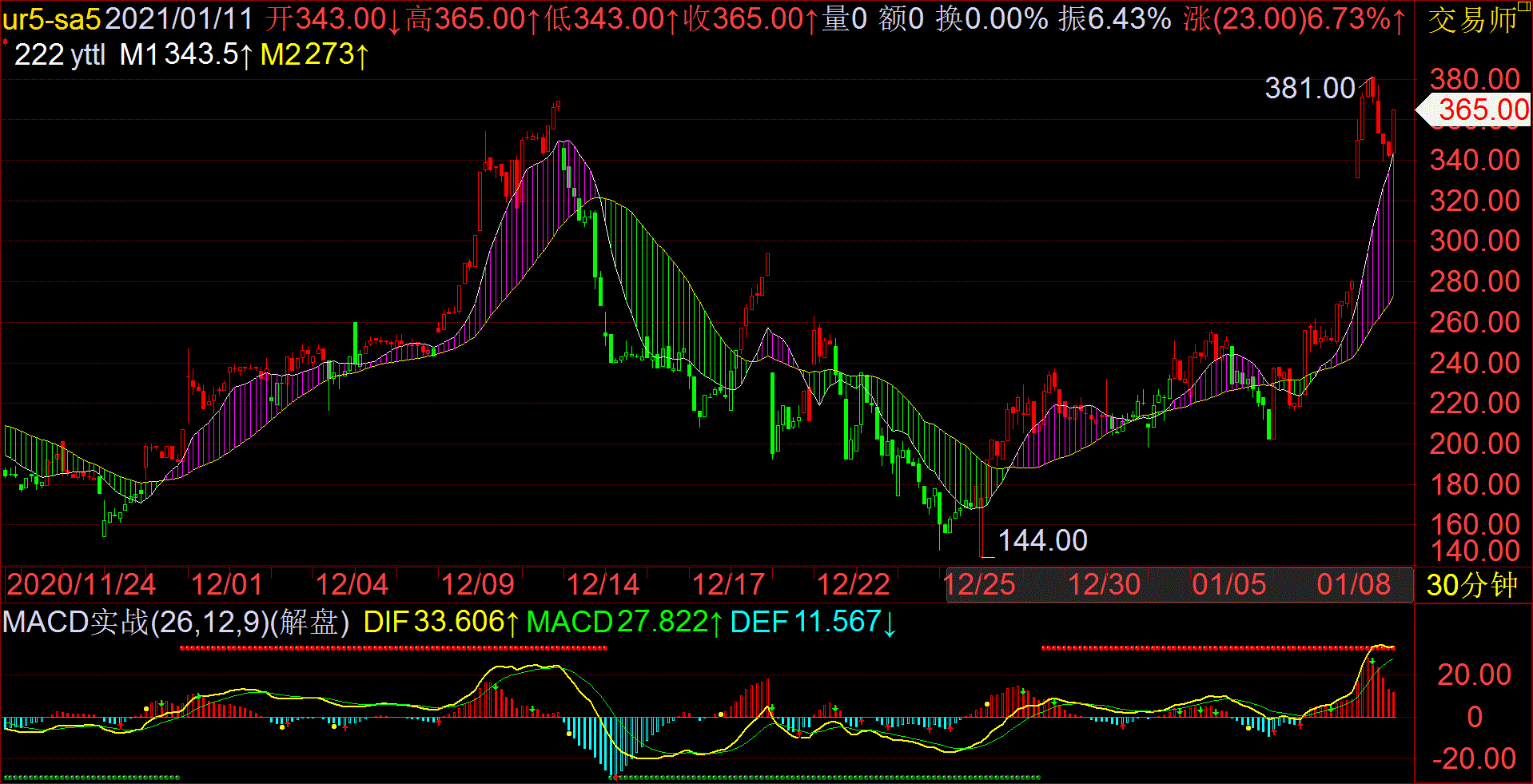Click the turnover rate 换0.00% value
Viewport: 1533px width, 784px height.
coord(992,19)
